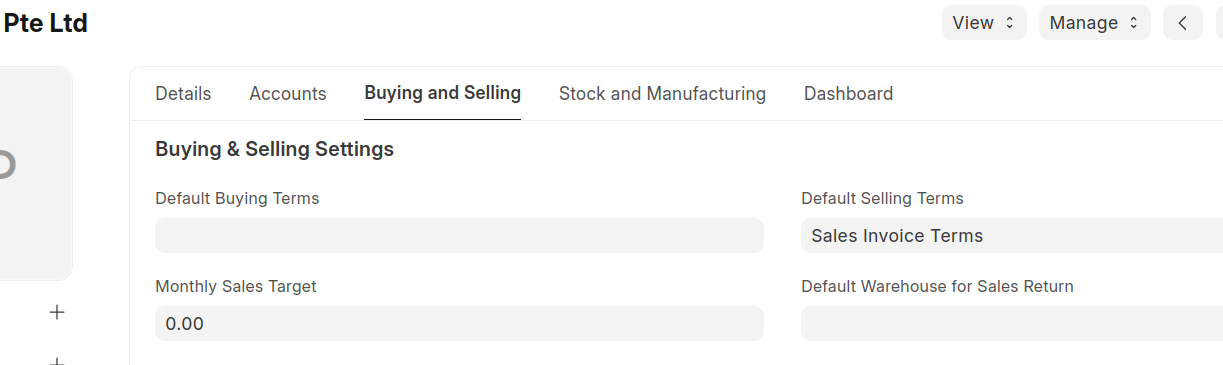Open the Default Selling Terms link field
This screenshot has height=365, width=1223.
pos(1012,236)
